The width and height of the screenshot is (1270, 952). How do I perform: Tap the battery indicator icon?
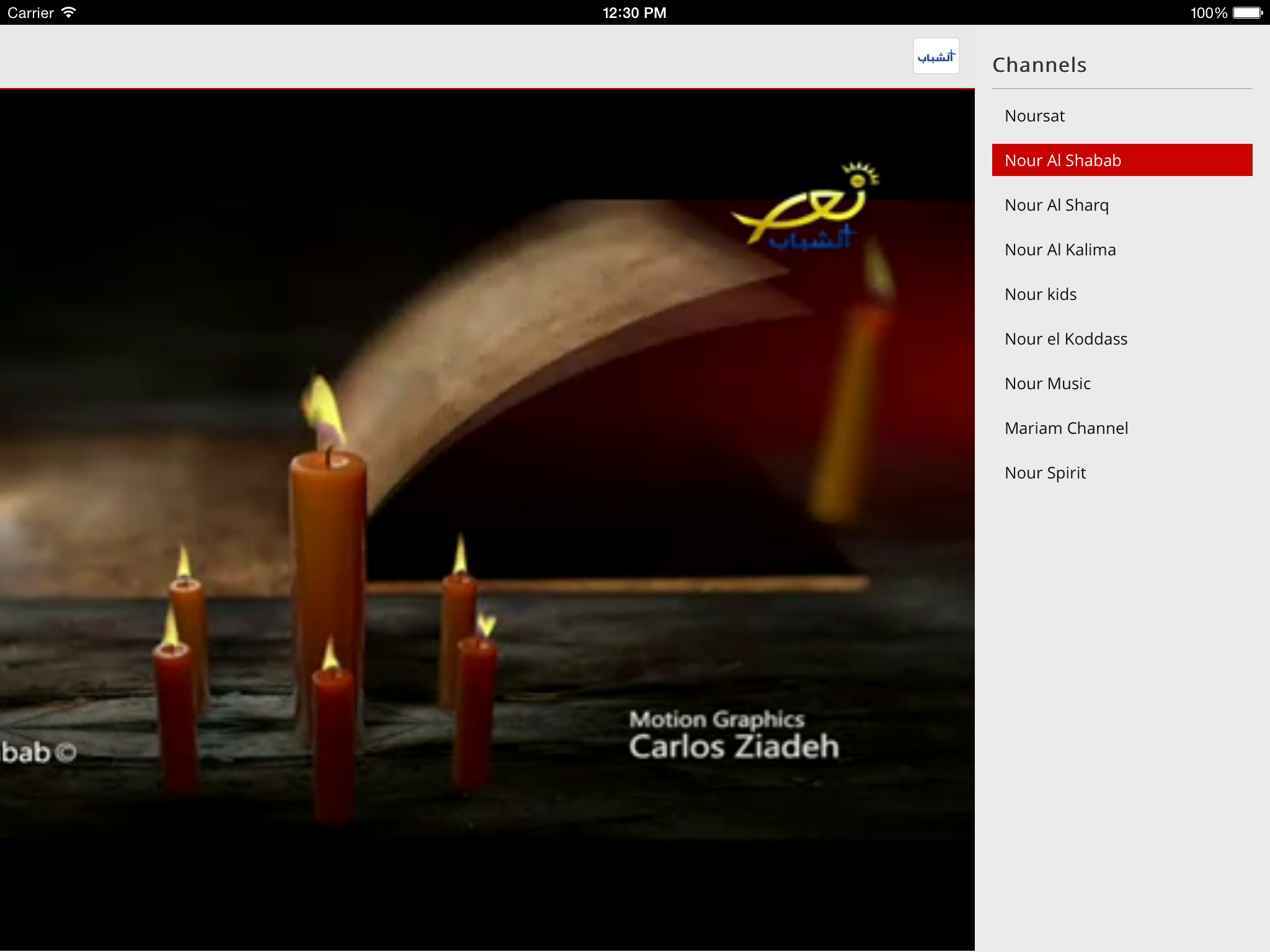tap(1248, 12)
